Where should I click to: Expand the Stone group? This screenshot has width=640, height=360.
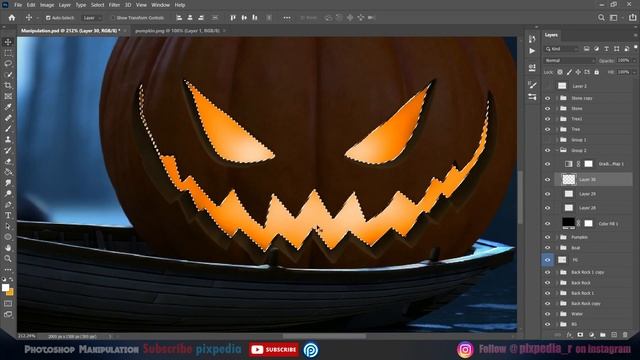point(557,109)
